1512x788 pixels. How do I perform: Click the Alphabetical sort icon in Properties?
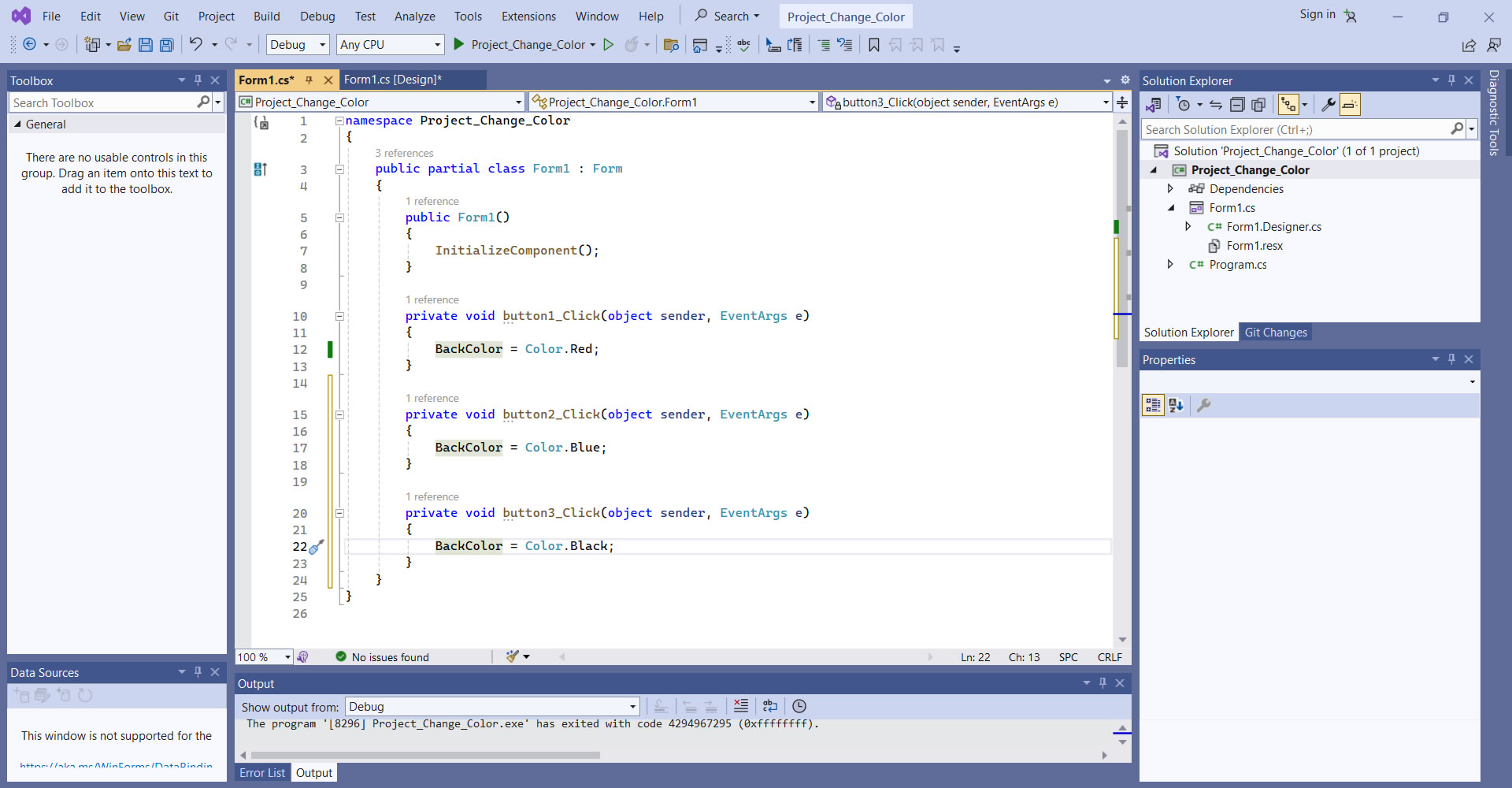pyautogui.click(x=1176, y=405)
